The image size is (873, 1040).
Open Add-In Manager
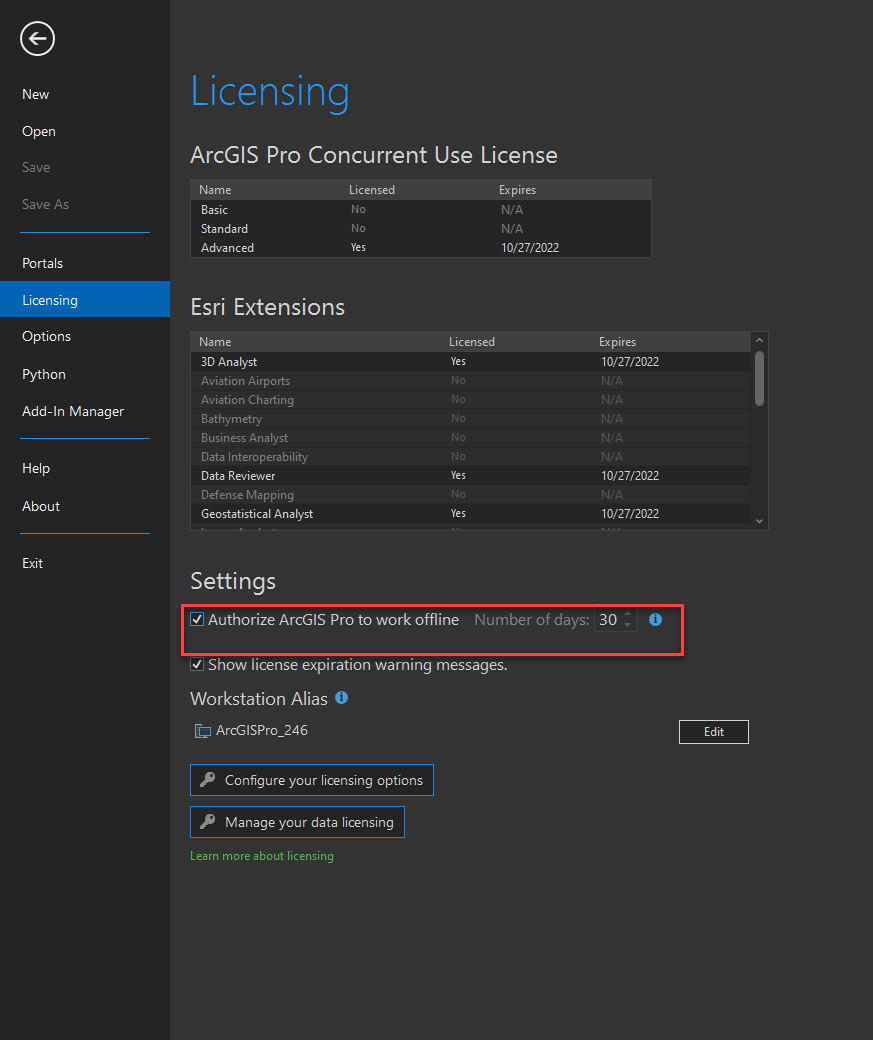pyautogui.click(x=73, y=411)
